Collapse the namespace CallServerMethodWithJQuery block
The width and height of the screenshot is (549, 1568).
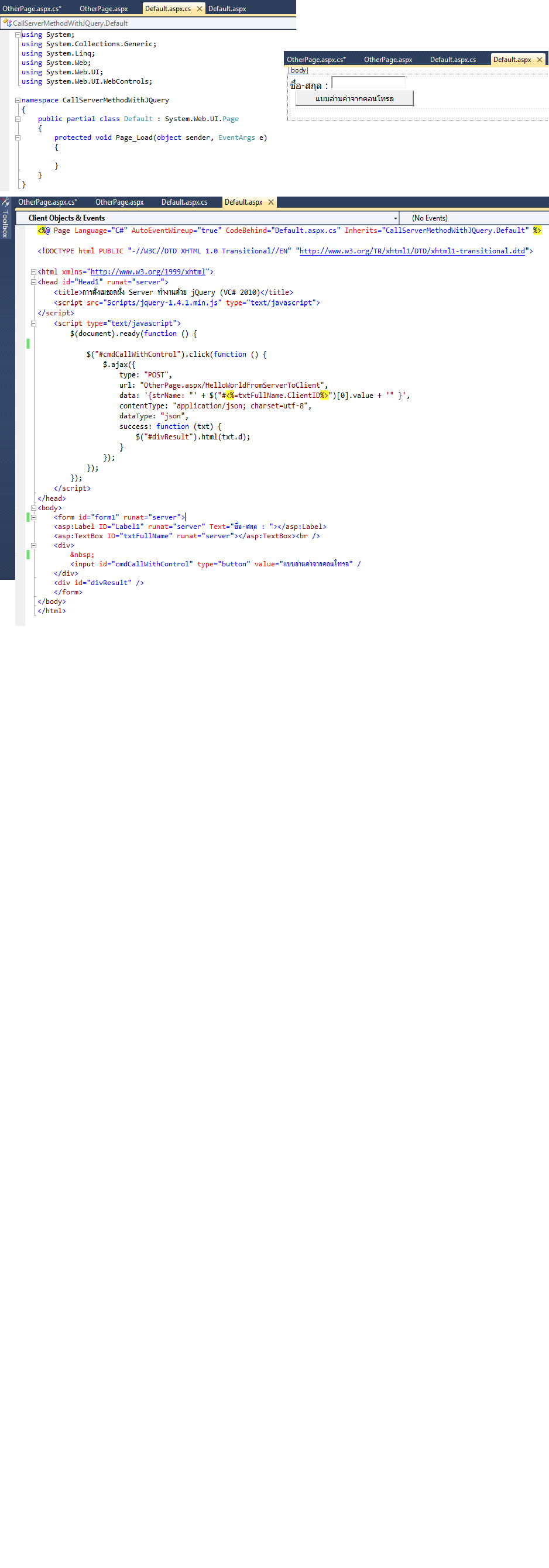pyautogui.click(x=18, y=101)
